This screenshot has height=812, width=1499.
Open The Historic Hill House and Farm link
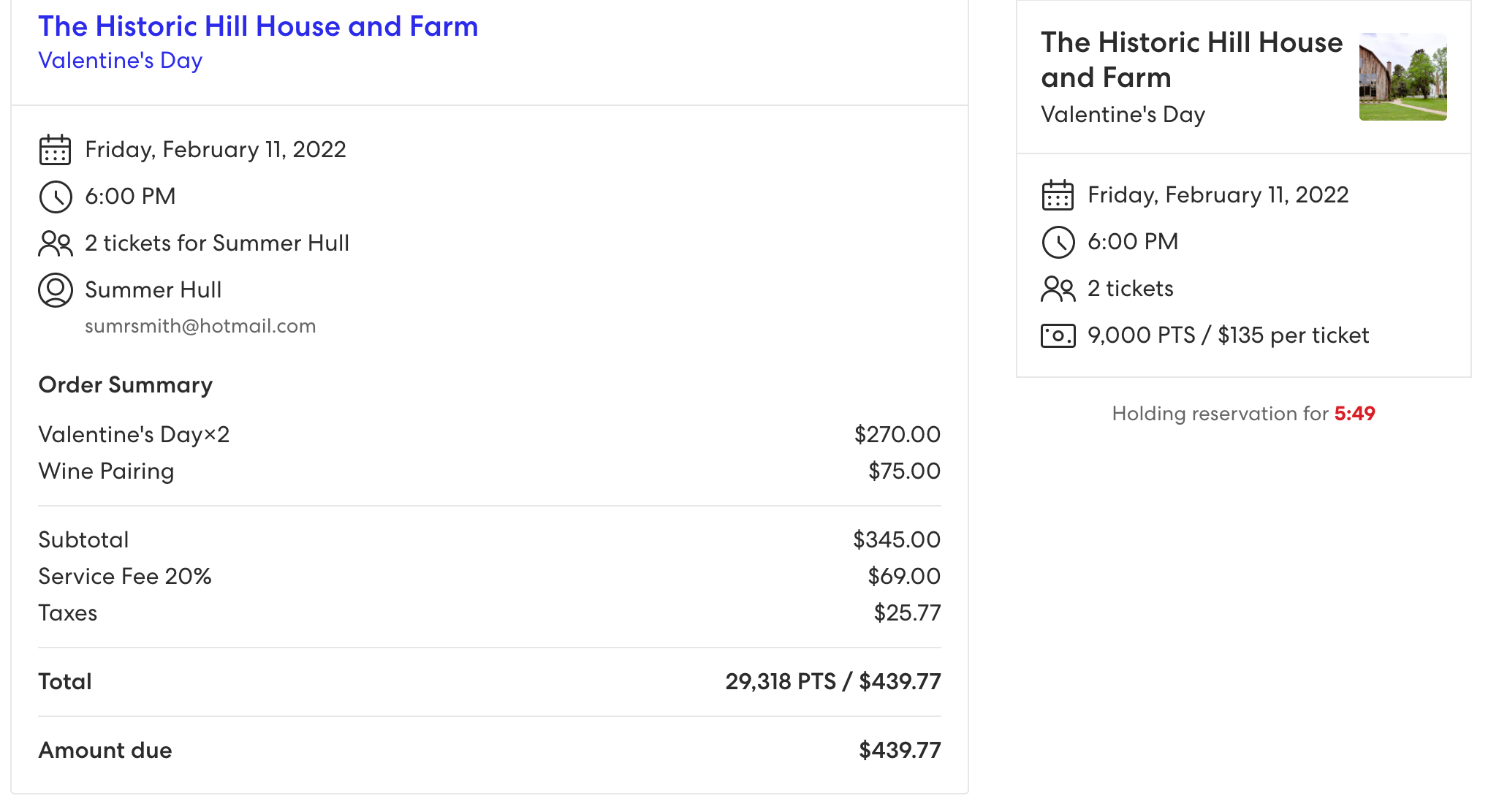[258, 26]
